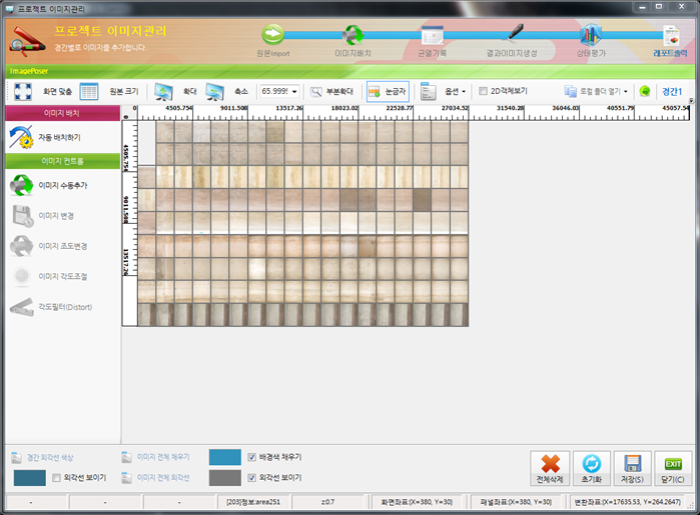Click 이미지 수동추가 manual add

(49, 185)
